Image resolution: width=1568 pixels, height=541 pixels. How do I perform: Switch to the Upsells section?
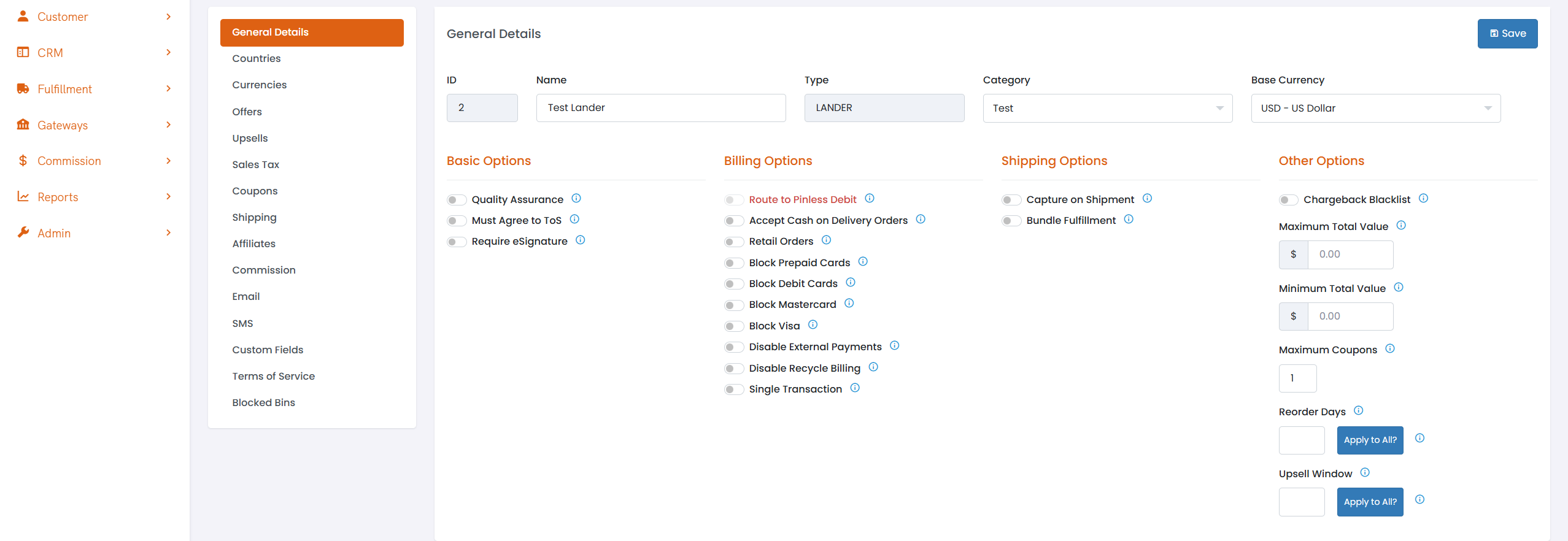[x=250, y=138]
